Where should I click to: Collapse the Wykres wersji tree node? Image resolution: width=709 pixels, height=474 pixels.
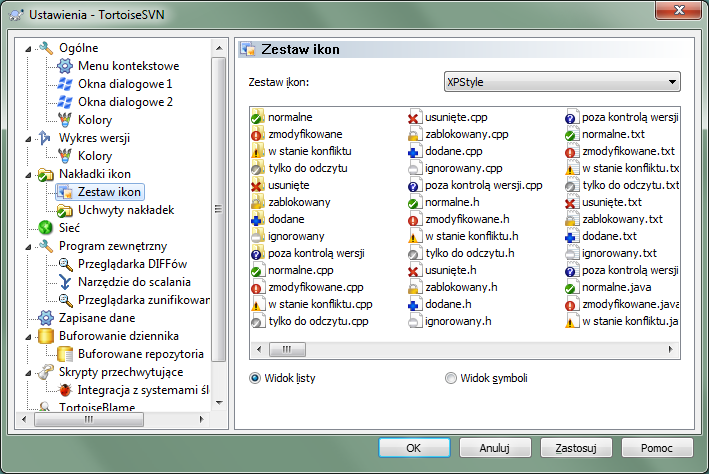tap(28, 138)
